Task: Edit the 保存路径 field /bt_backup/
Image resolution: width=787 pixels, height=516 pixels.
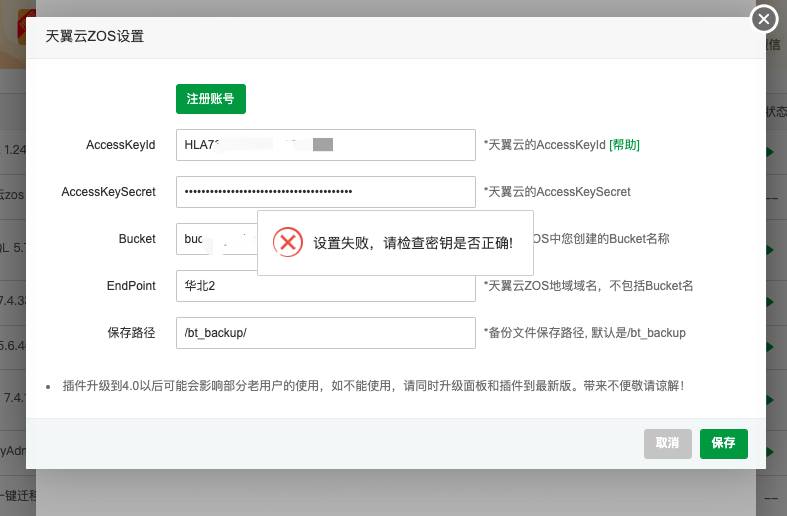Action: (x=326, y=333)
